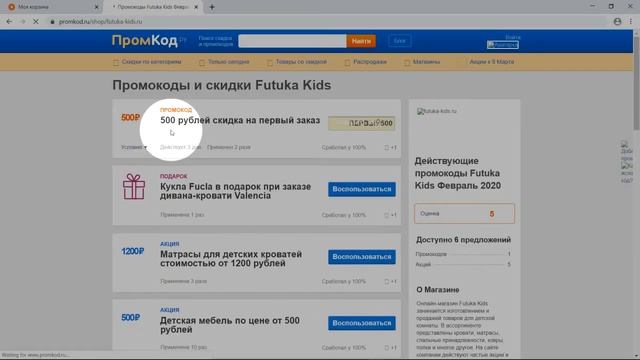
Task: Click the 'Войти' login link
Action: (513, 37)
